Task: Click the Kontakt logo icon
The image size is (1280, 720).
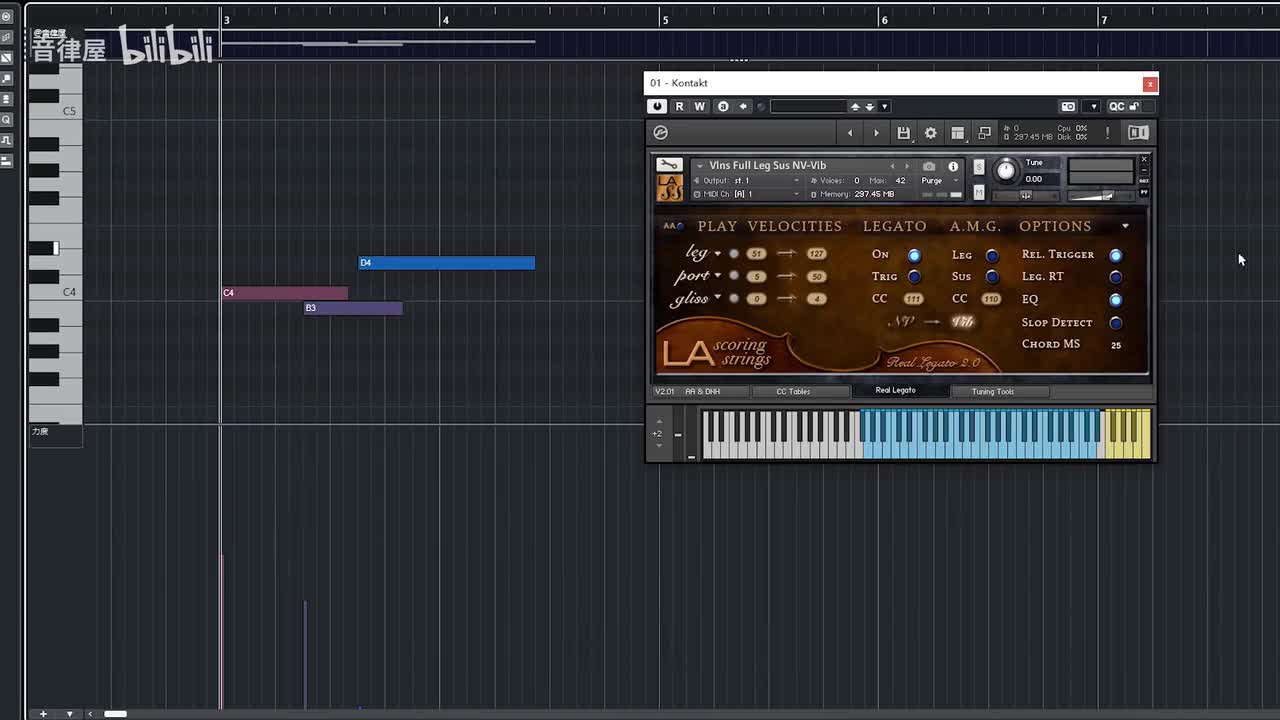Action: [660, 133]
